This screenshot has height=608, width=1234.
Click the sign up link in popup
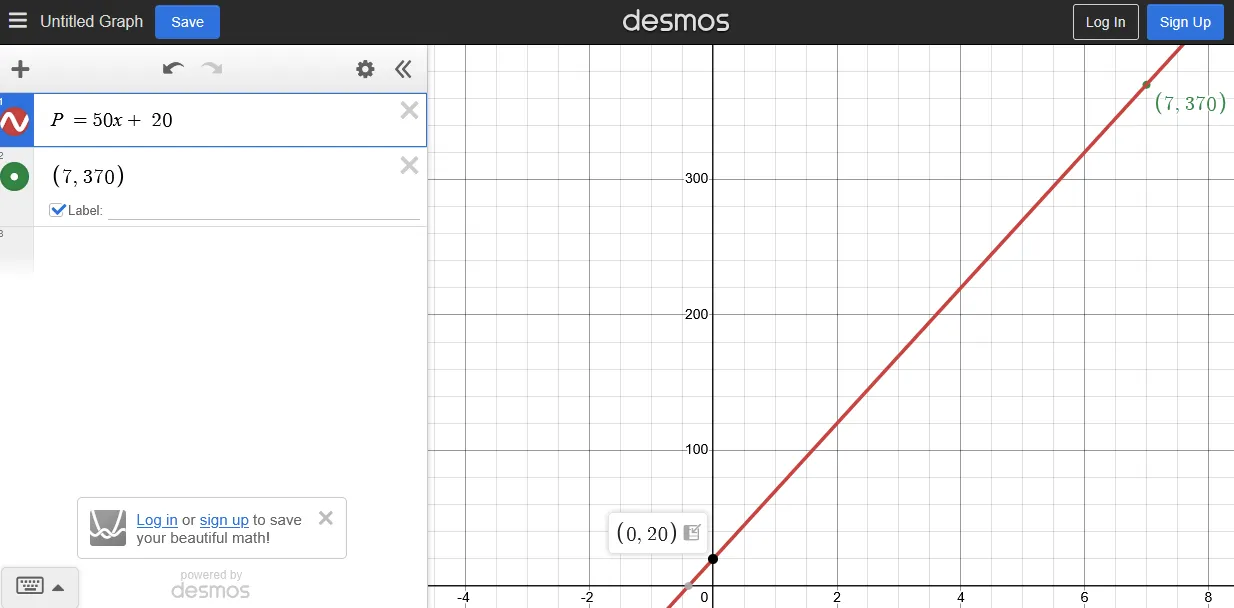(x=224, y=520)
